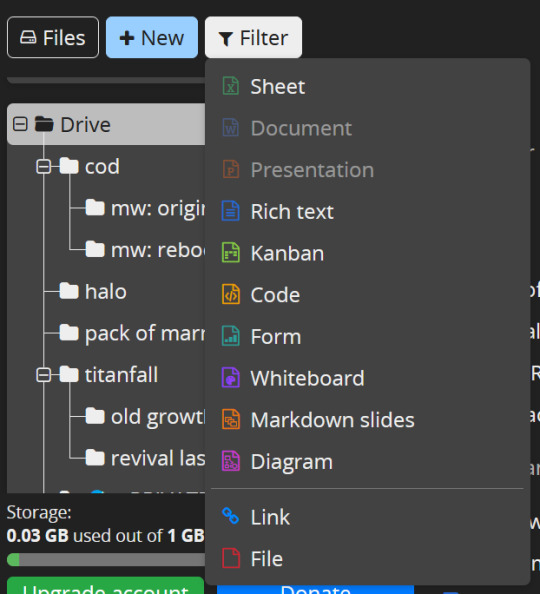Click the New button
The height and width of the screenshot is (594, 540).
pyautogui.click(x=152, y=38)
